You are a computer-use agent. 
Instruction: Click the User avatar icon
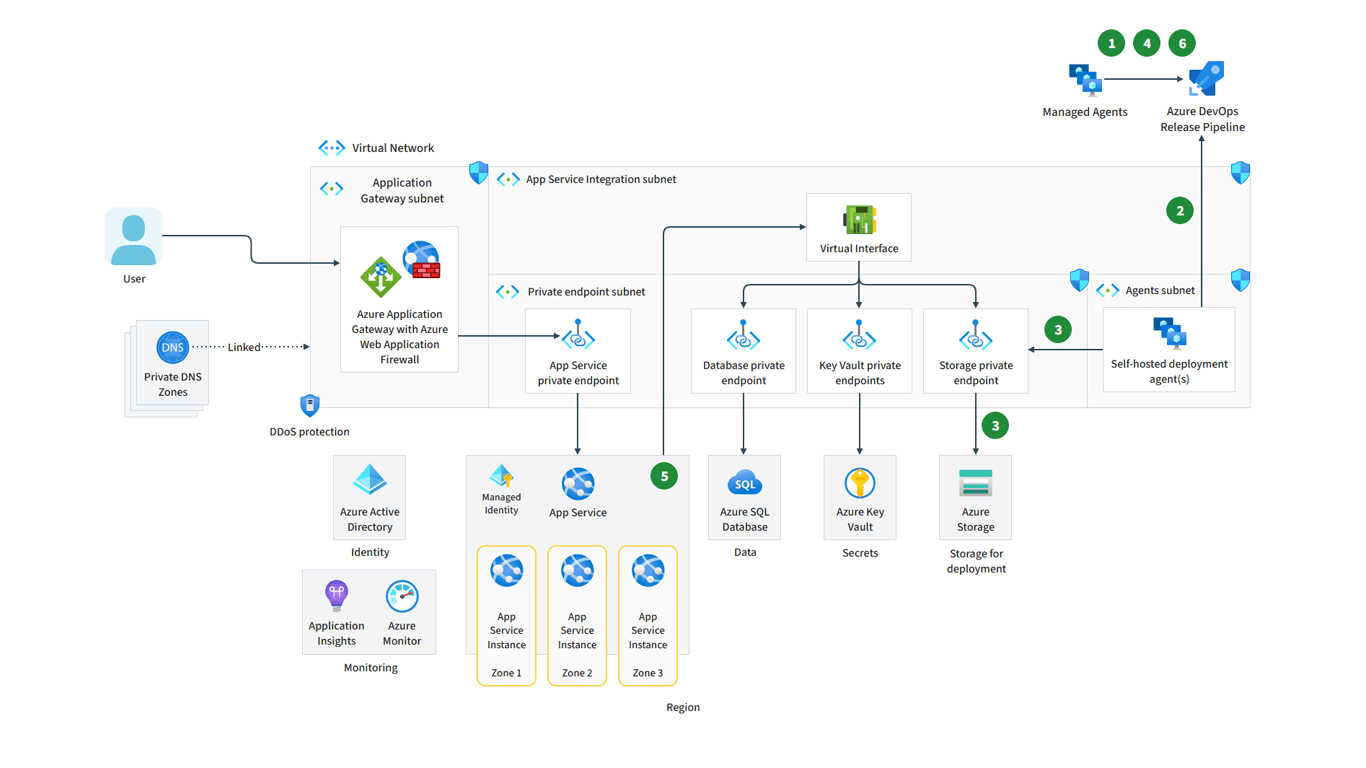134,237
